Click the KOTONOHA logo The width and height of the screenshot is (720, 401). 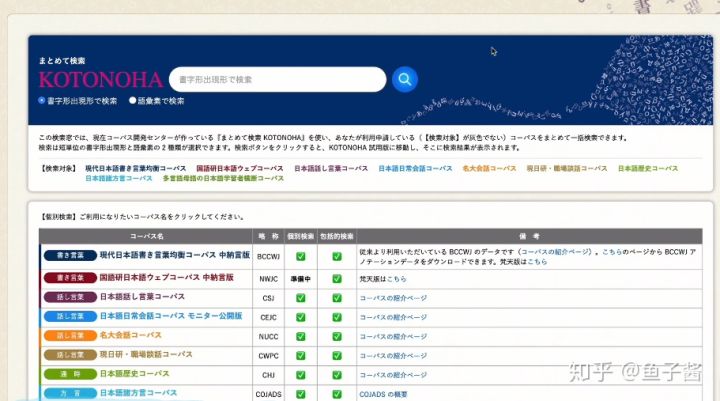click(x=101, y=80)
